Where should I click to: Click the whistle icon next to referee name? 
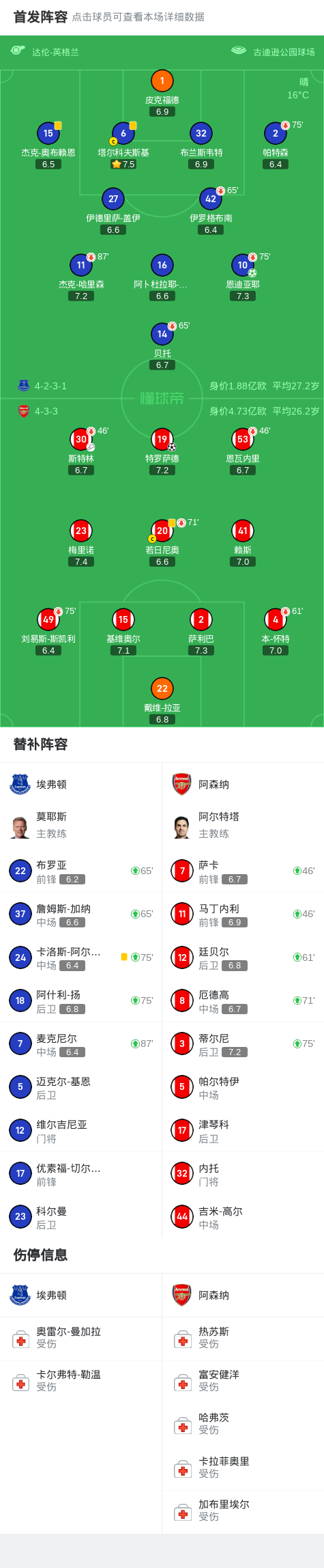pos(18,51)
